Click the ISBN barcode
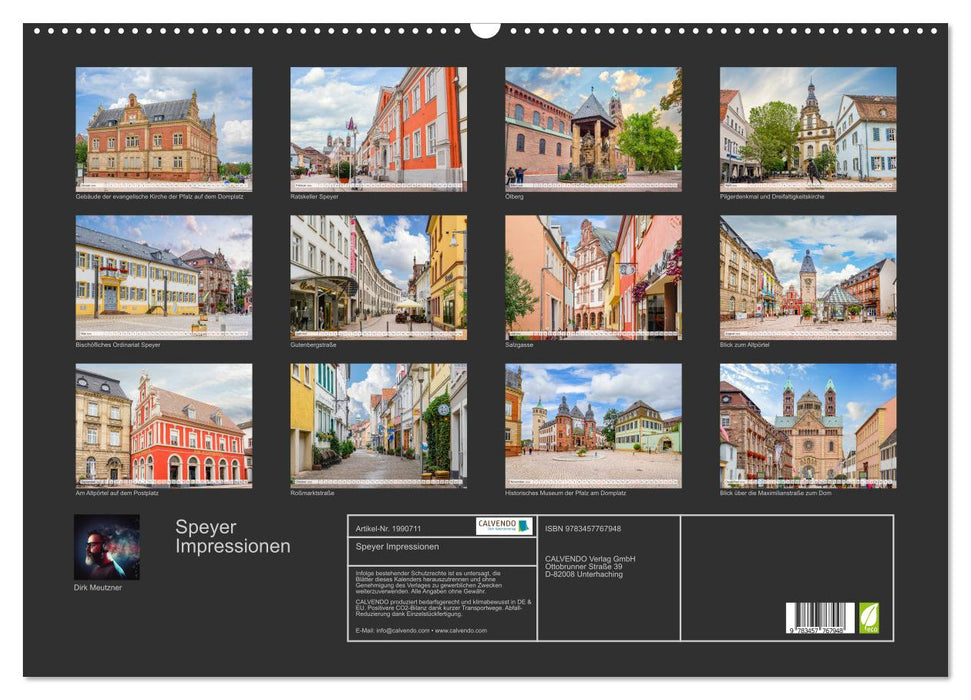Screen dimensions: 971x700 tap(815, 615)
